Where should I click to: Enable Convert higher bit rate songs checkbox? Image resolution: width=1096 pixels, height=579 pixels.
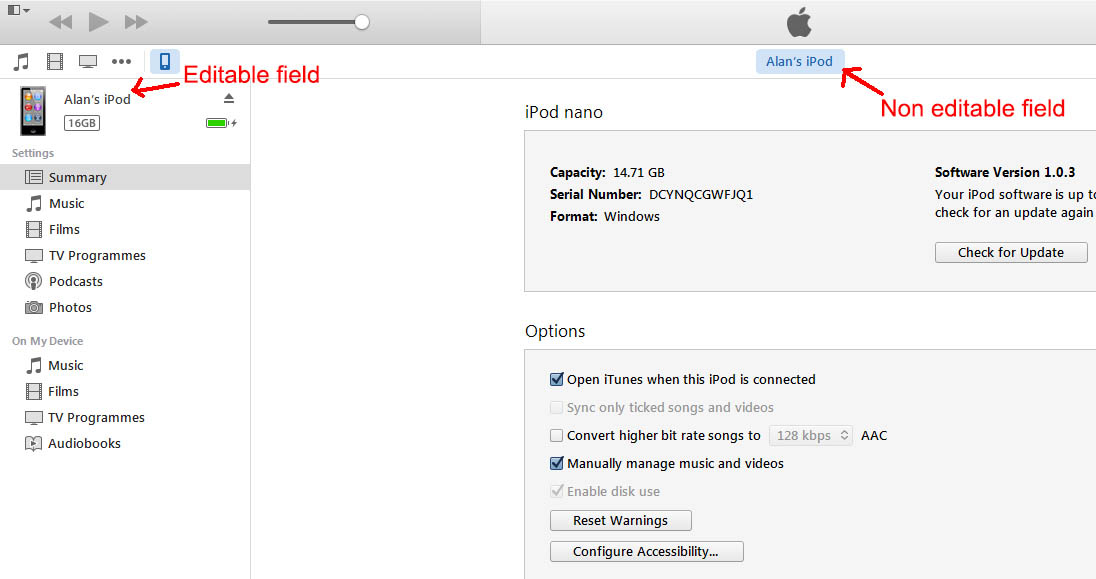point(556,435)
